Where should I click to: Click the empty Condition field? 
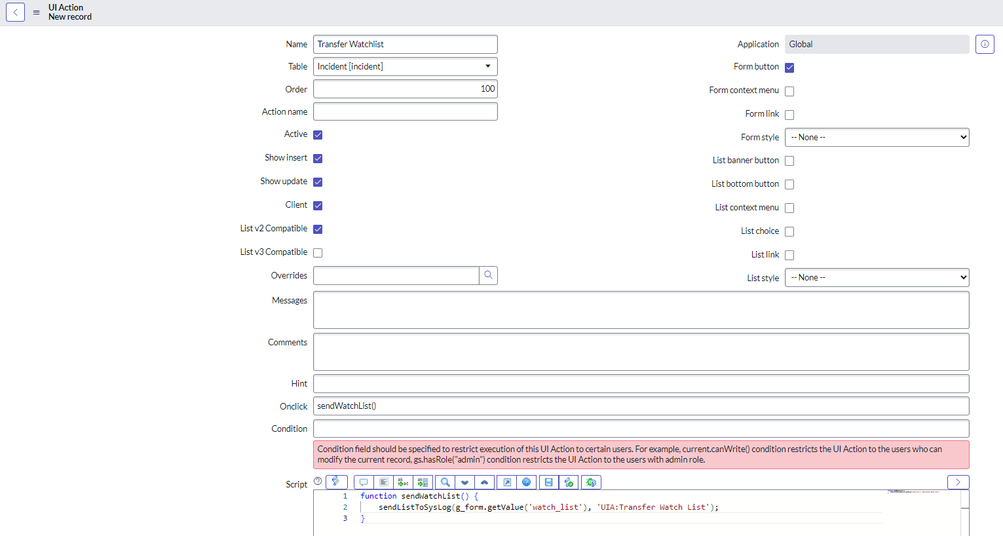click(x=641, y=429)
